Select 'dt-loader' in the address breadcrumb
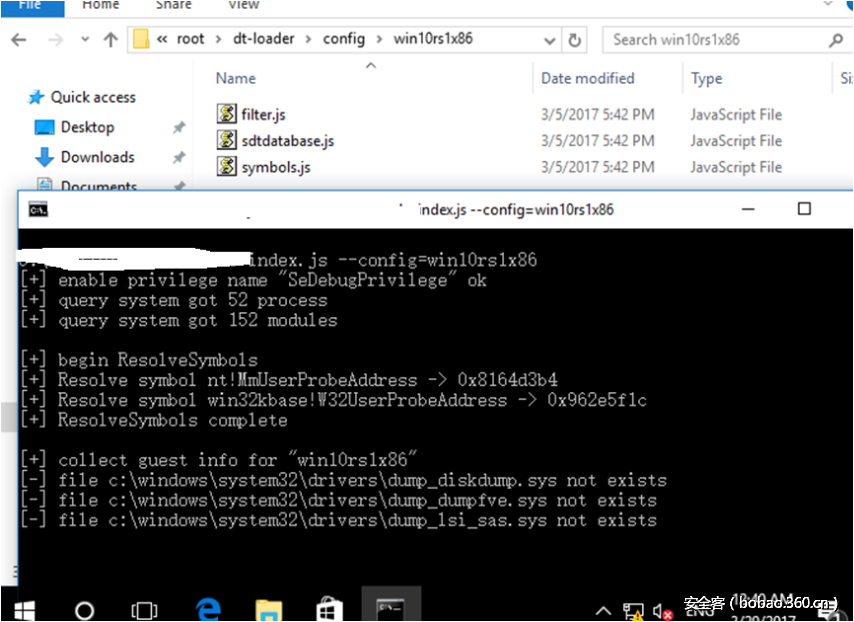This screenshot has width=854, height=622. click(264, 39)
